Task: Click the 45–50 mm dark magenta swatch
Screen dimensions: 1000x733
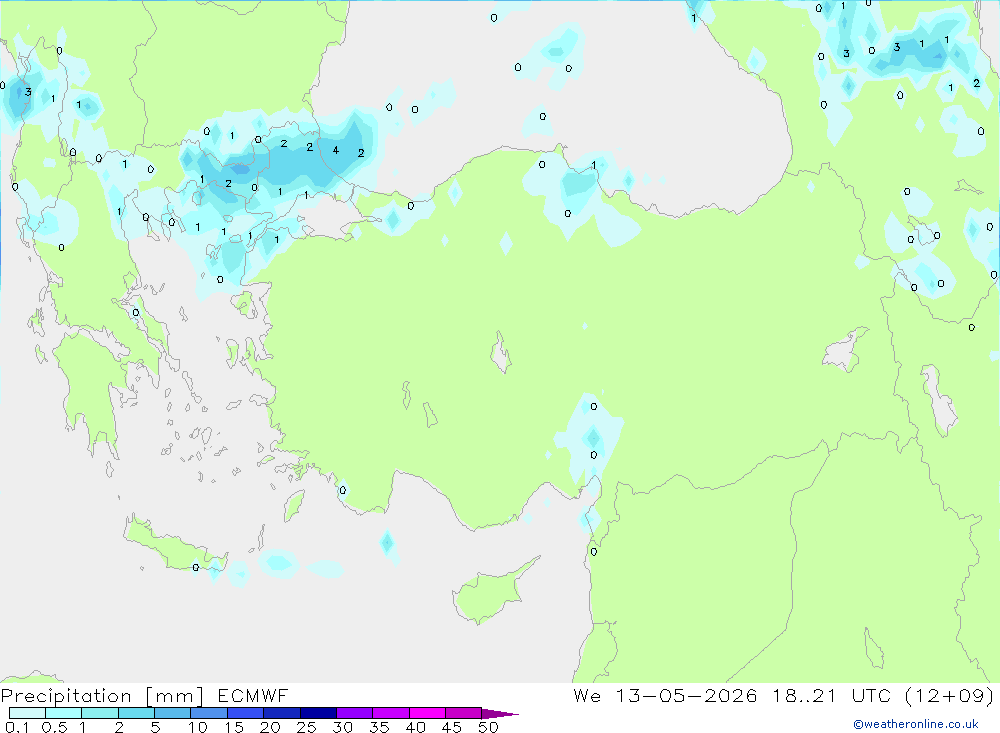Action: click(x=463, y=713)
